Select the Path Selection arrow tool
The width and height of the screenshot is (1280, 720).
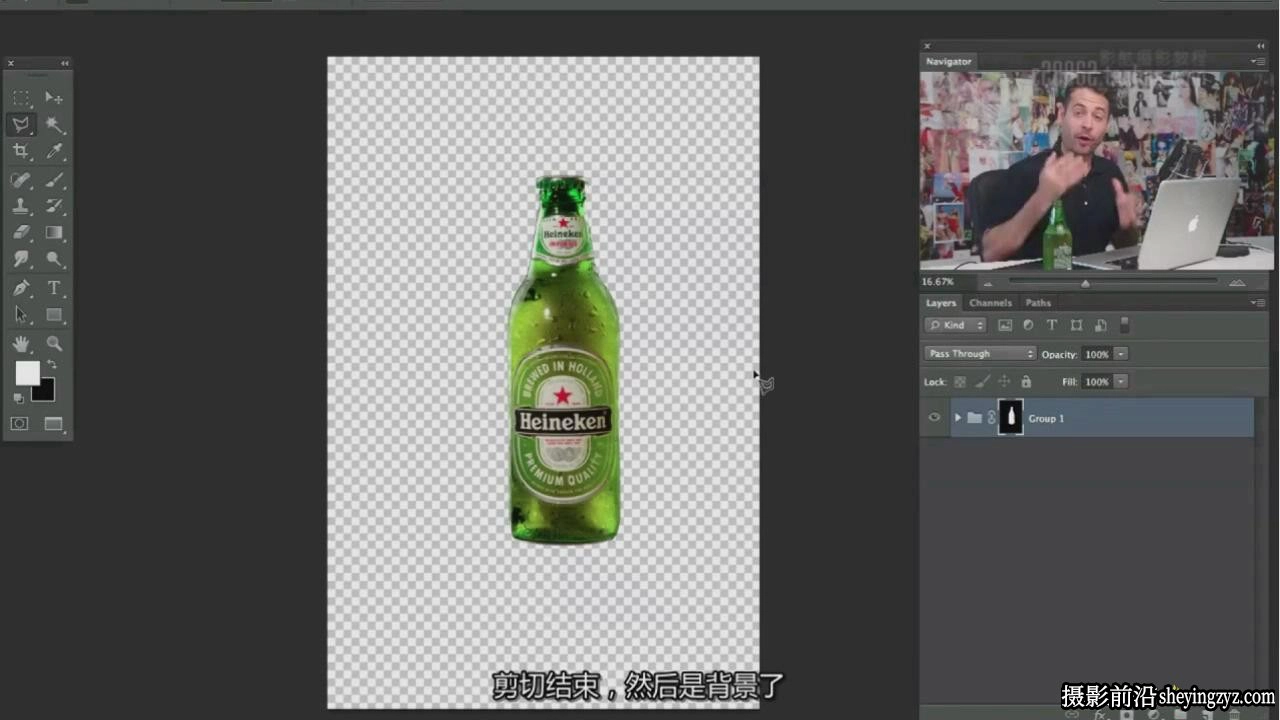[x=21, y=314]
